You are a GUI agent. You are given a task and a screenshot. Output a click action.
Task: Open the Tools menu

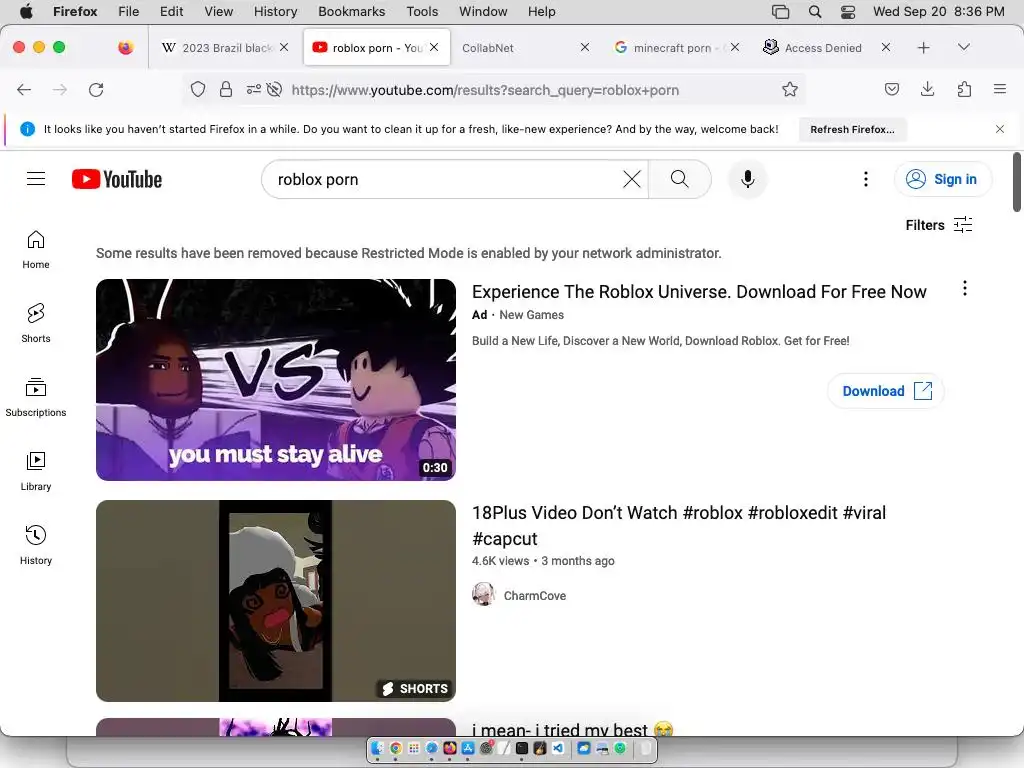(x=422, y=12)
